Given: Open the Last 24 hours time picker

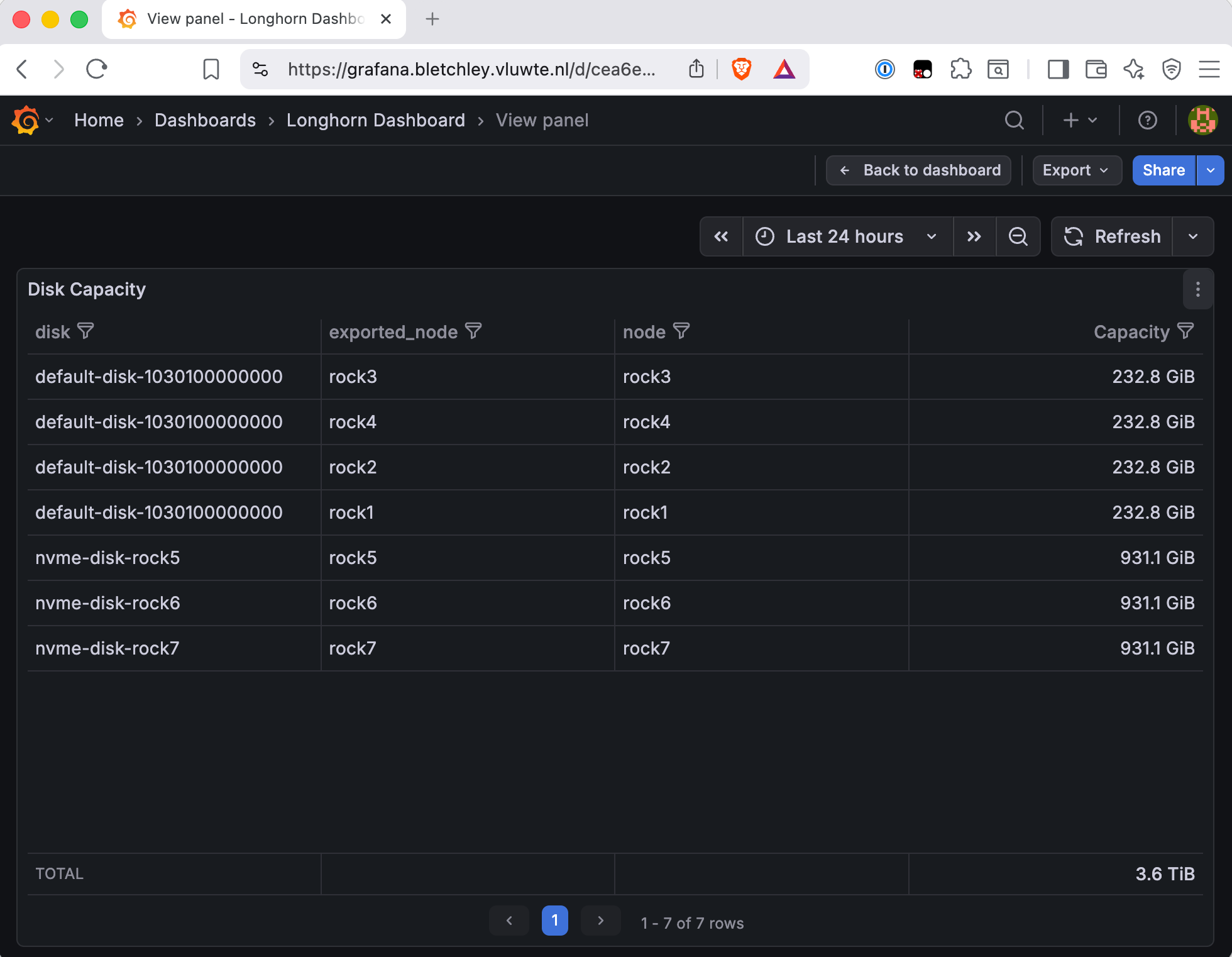Looking at the screenshot, I should (x=847, y=236).
